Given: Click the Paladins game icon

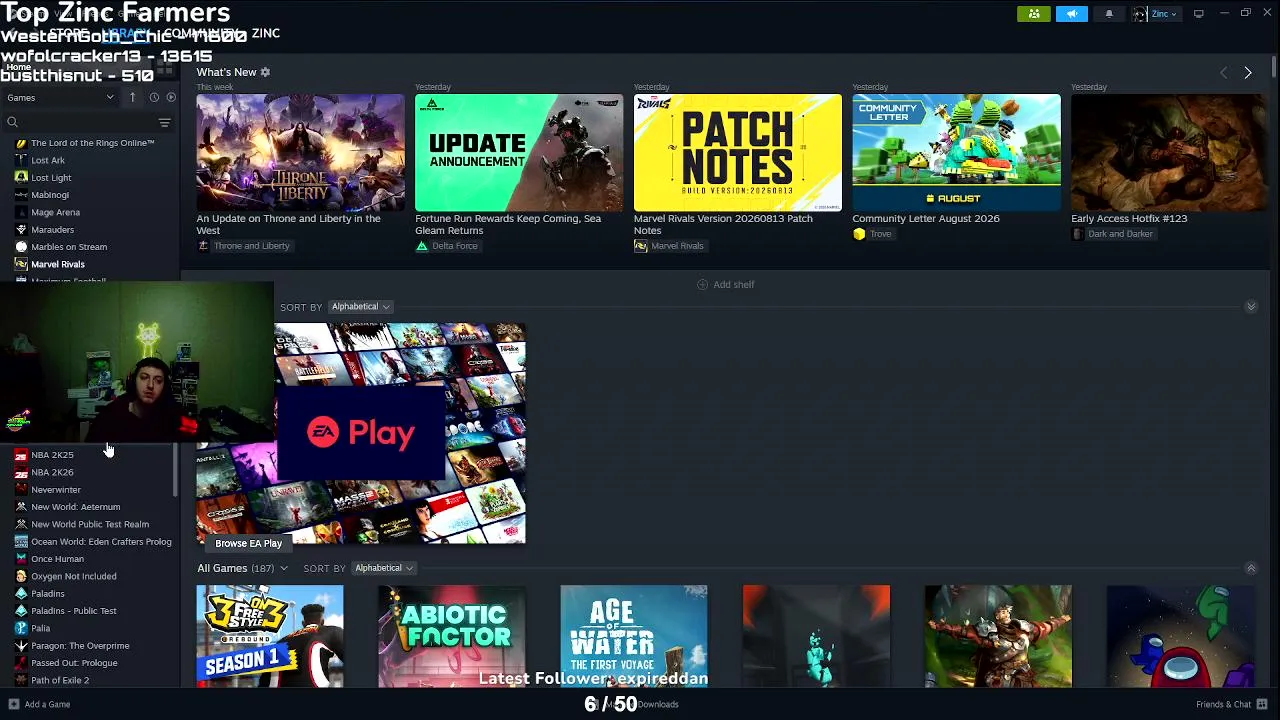Looking at the screenshot, I should click(x=21, y=594).
